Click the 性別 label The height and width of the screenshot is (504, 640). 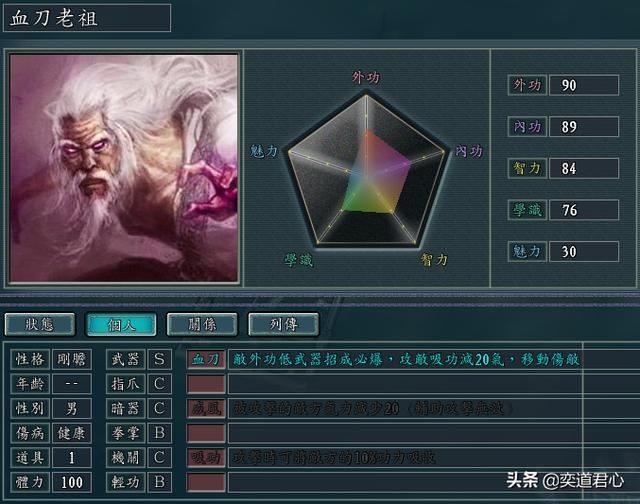[x=30, y=408]
